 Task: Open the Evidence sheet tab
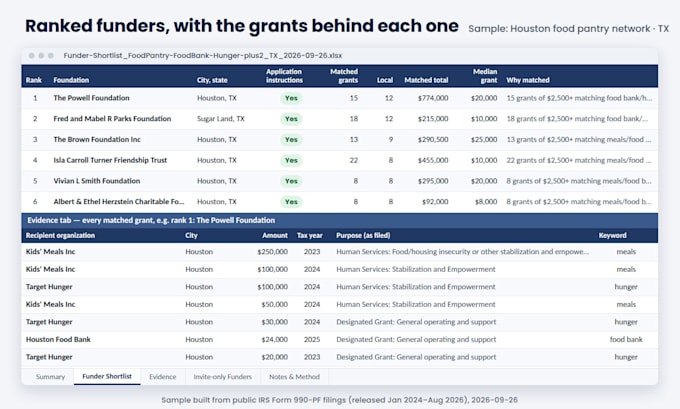click(163, 377)
